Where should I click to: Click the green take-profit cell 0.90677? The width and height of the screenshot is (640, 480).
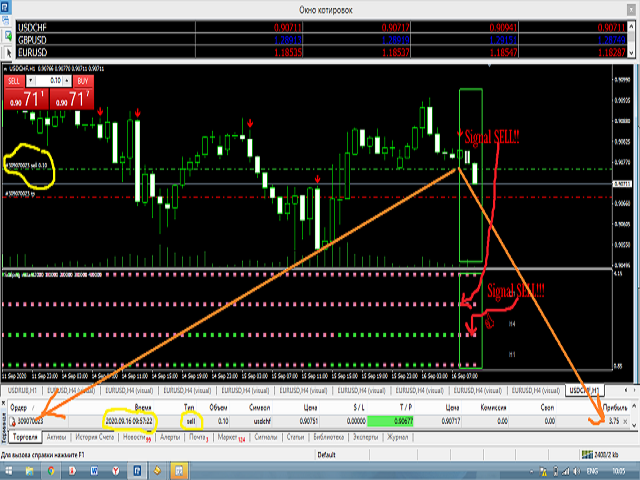[390, 421]
